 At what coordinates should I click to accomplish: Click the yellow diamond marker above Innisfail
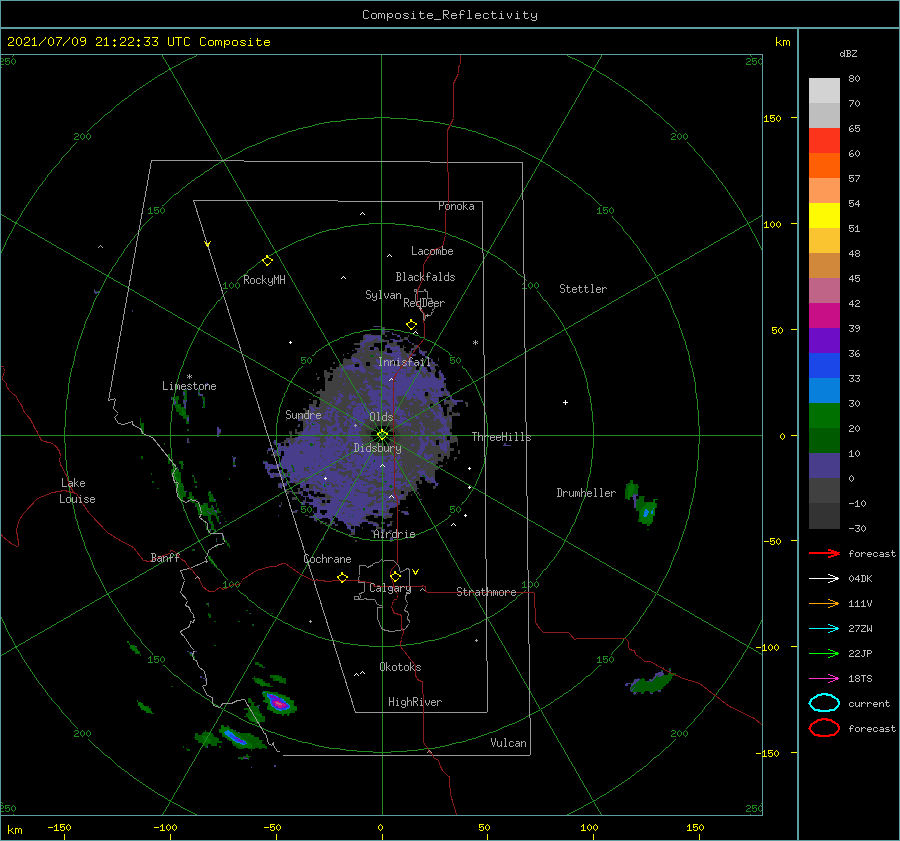click(412, 325)
